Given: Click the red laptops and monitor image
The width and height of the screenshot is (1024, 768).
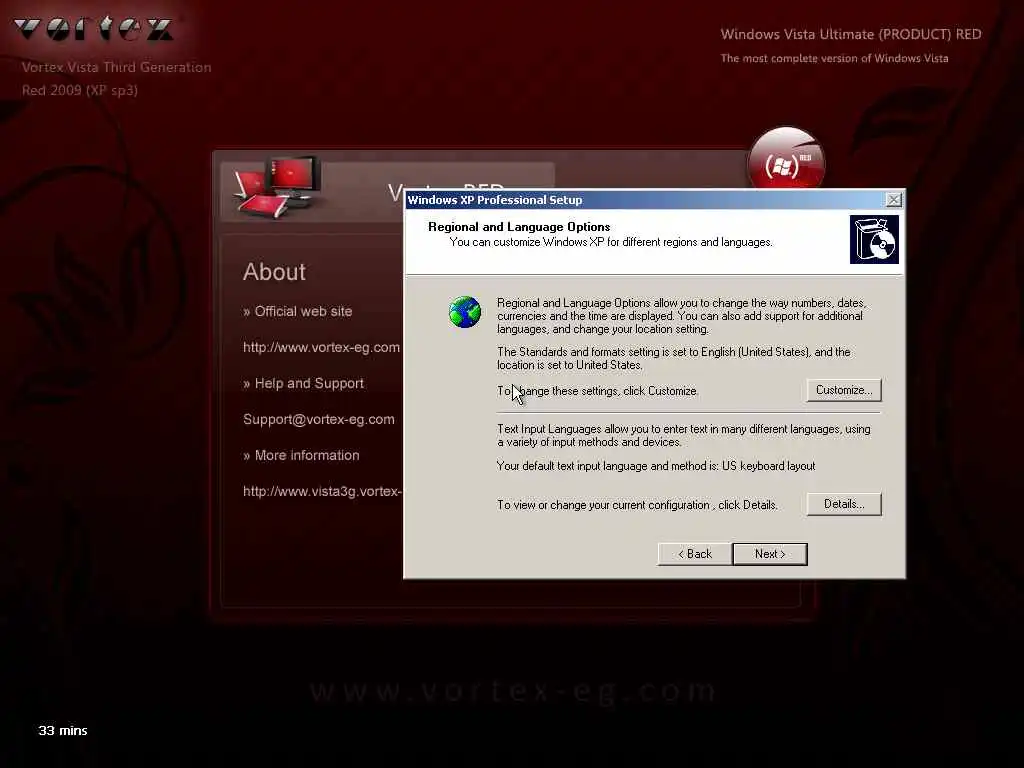Looking at the screenshot, I should [278, 187].
